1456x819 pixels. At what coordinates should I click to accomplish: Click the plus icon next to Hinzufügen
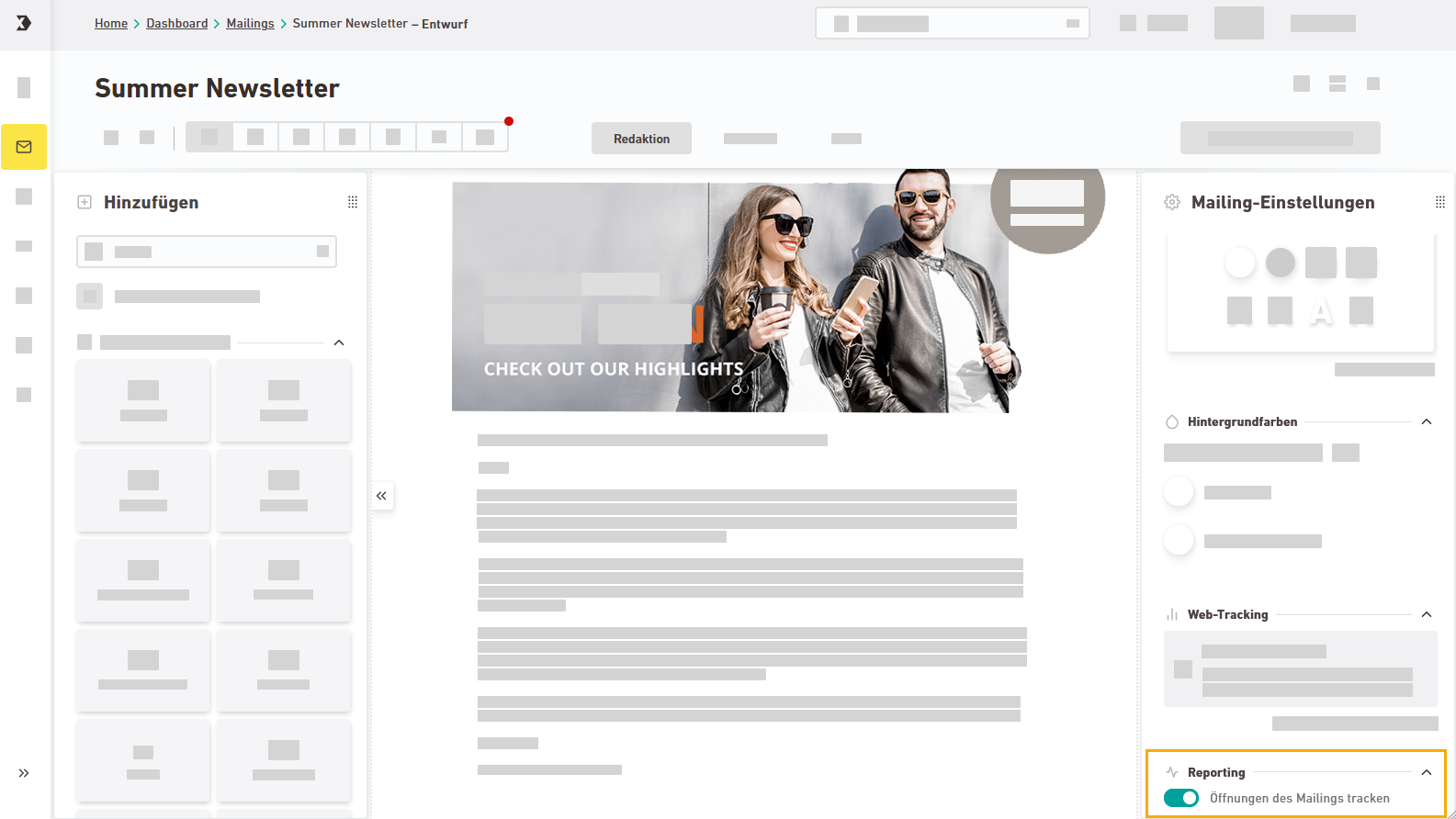point(85,202)
